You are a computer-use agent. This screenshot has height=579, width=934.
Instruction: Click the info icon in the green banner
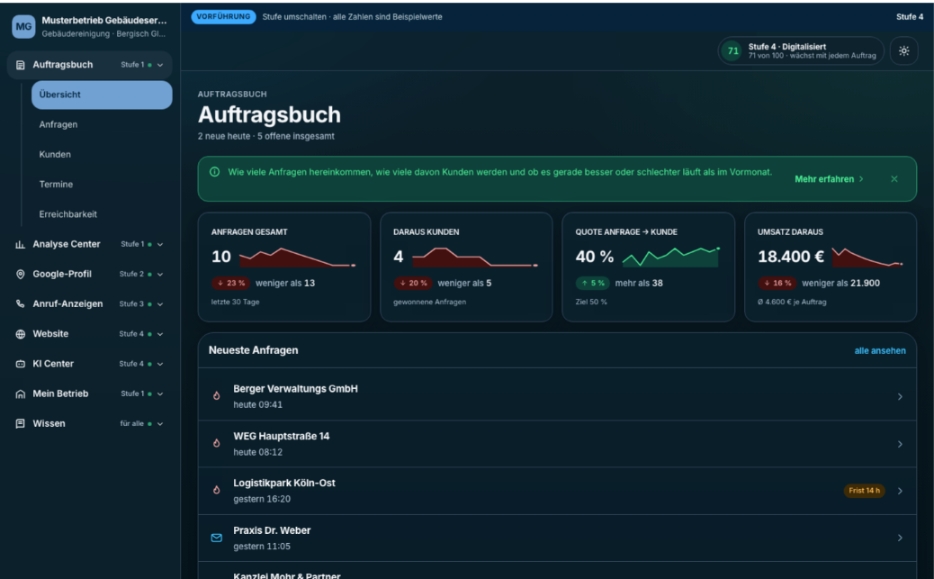coord(214,172)
